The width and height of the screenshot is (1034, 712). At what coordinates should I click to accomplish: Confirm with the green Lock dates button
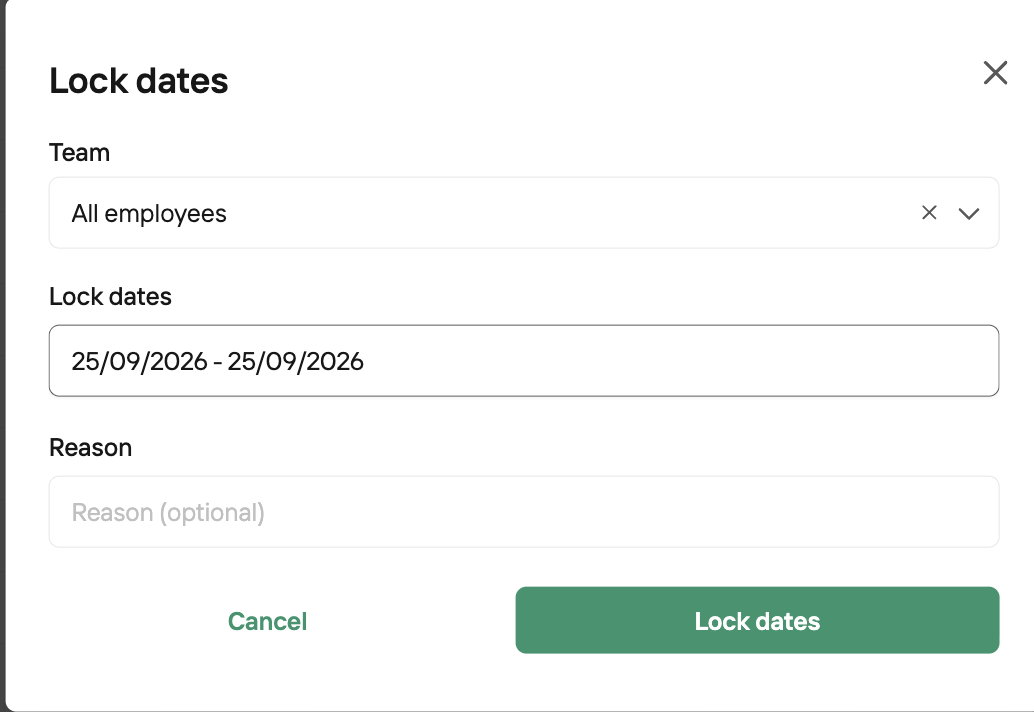[x=757, y=620]
